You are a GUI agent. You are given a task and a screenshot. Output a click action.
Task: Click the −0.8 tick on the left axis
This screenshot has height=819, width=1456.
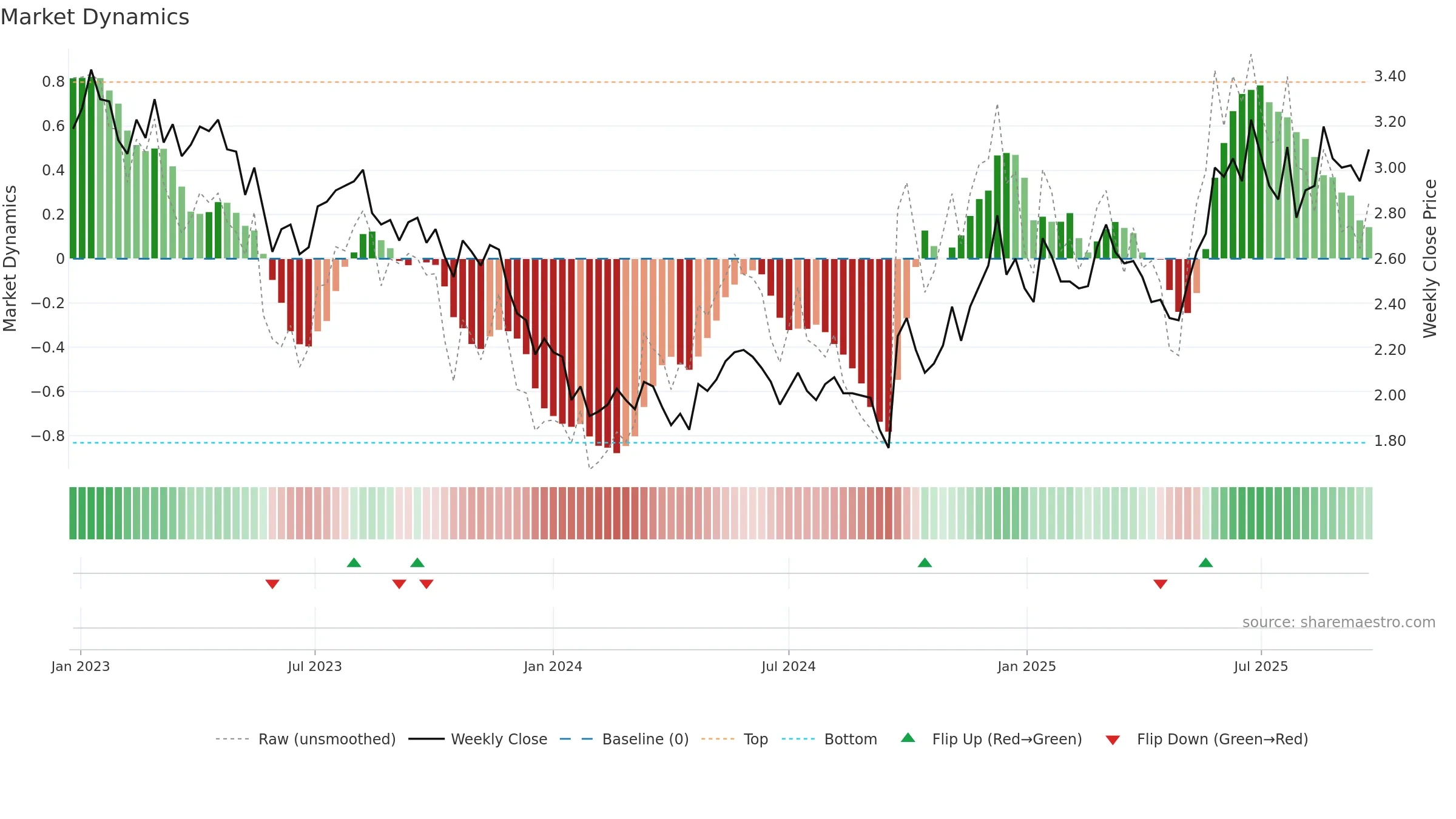48,436
